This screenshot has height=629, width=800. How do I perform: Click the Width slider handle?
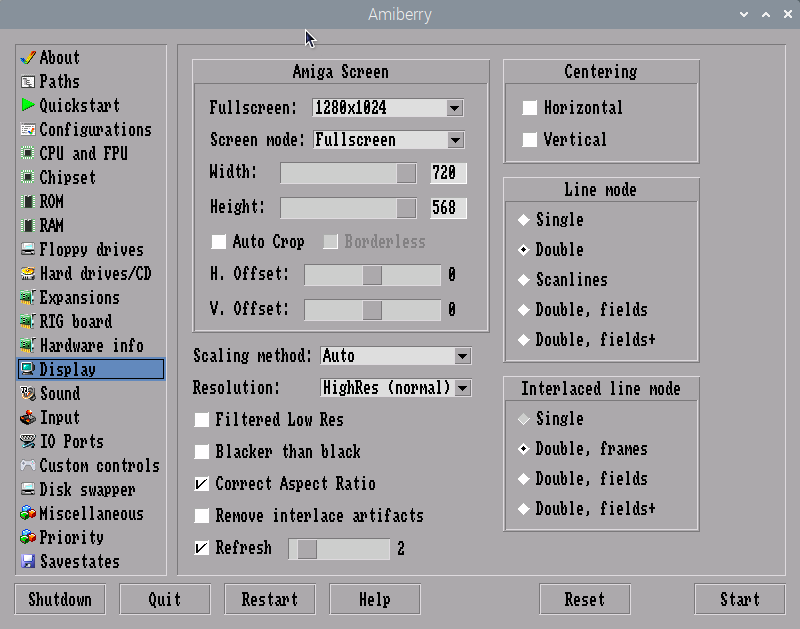pos(406,173)
